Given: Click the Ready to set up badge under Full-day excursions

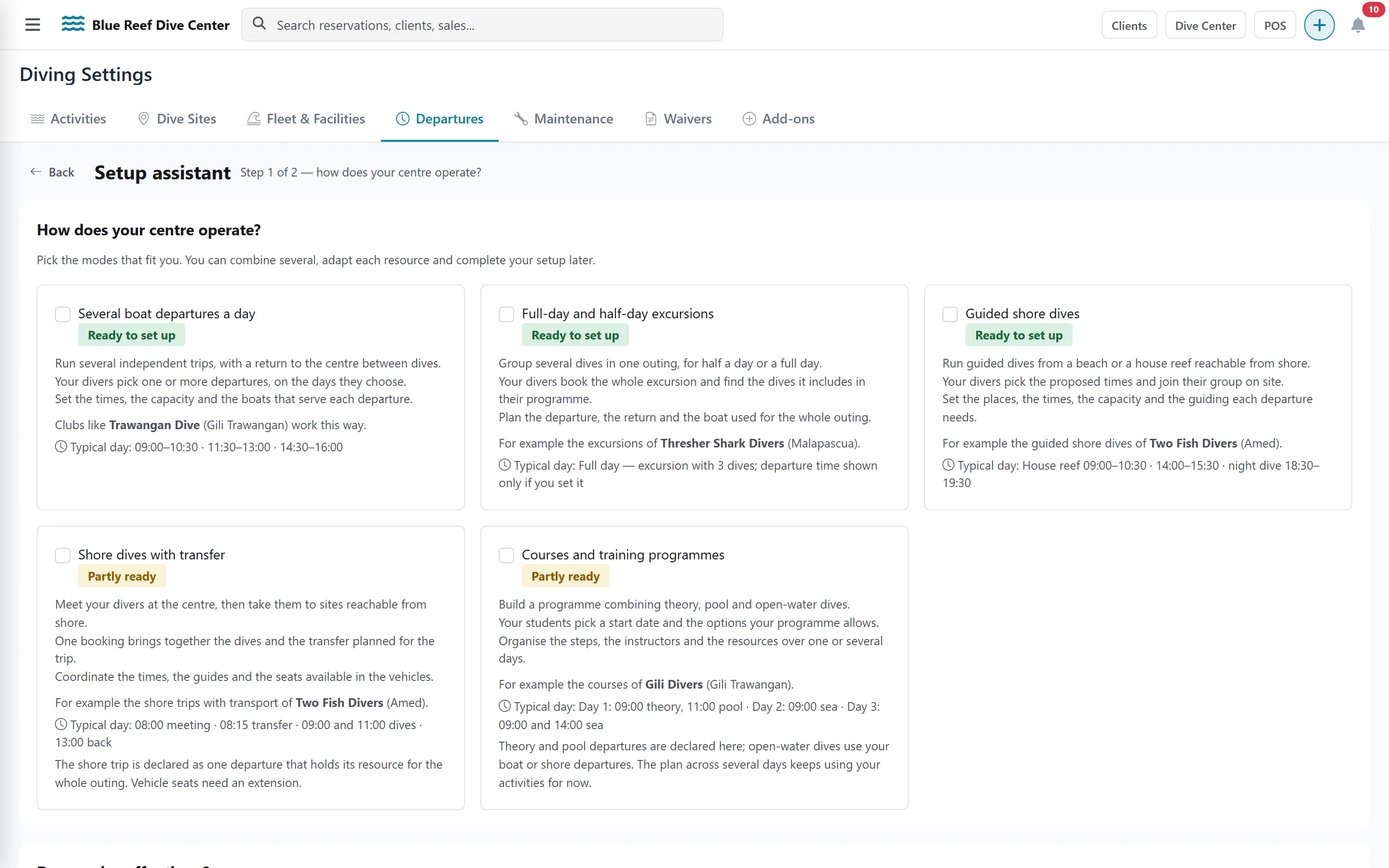Looking at the screenshot, I should [x=575, y=335].
